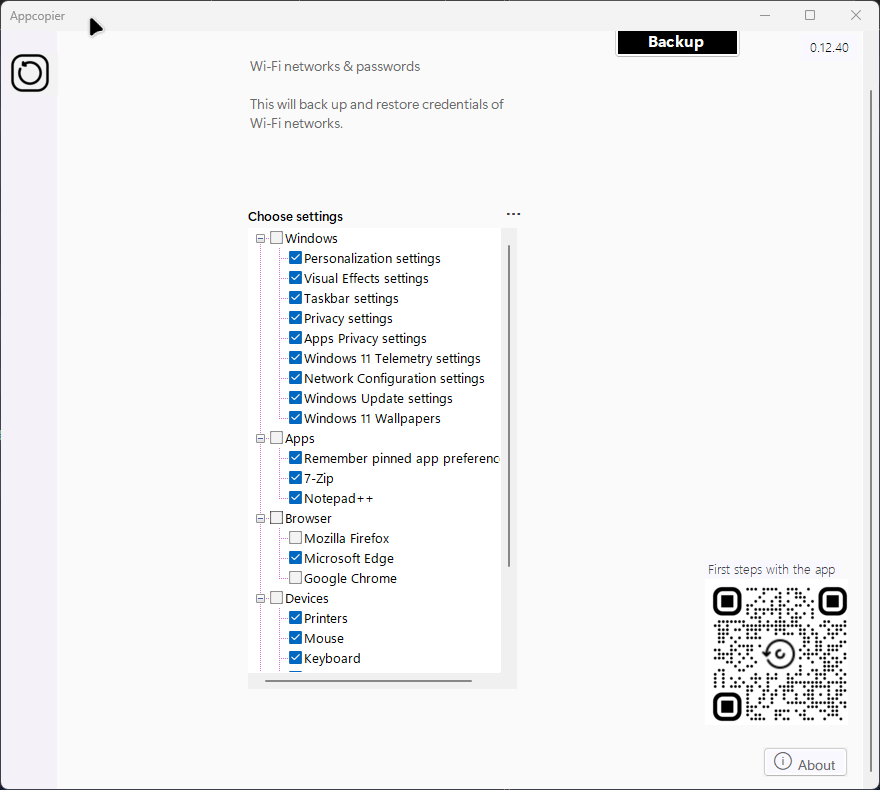The height and width of the screenshot is (790, 880).
Task: Enable the Google Chrome checkbox
Action: 296,578
